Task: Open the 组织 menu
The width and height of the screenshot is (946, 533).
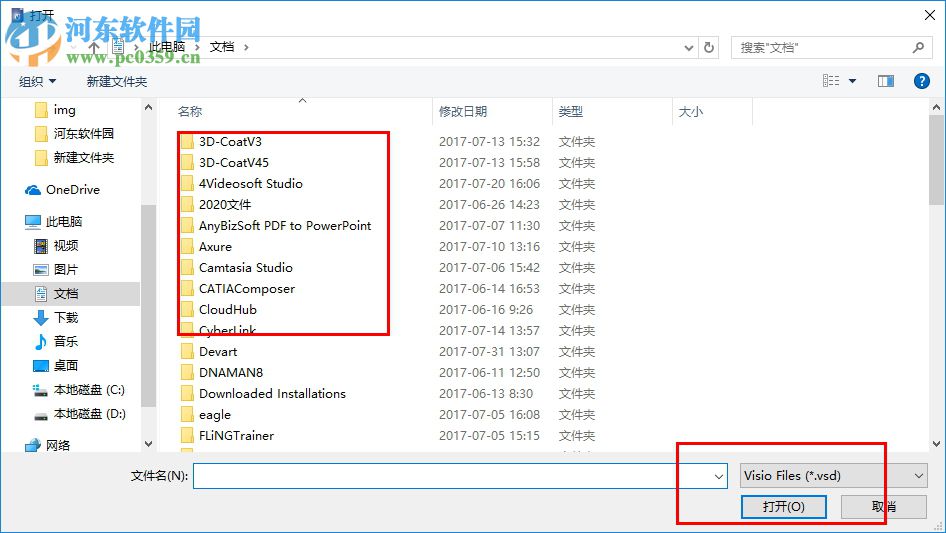Action: 37,81
